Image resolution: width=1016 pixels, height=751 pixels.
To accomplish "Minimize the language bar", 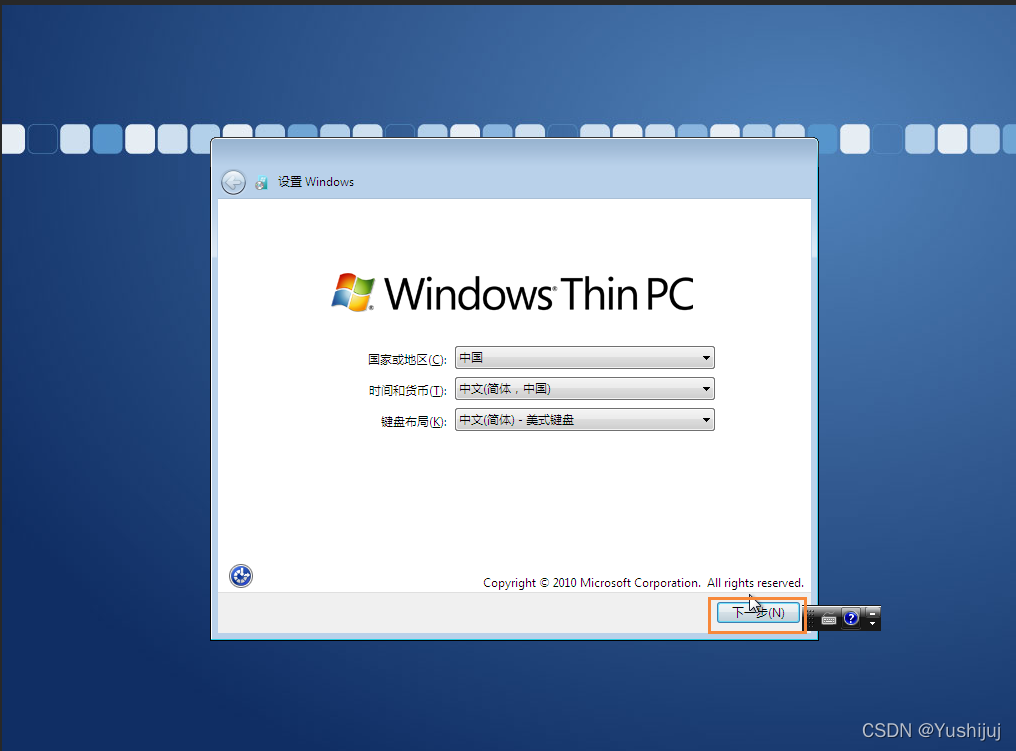I will tap(872, 612).
